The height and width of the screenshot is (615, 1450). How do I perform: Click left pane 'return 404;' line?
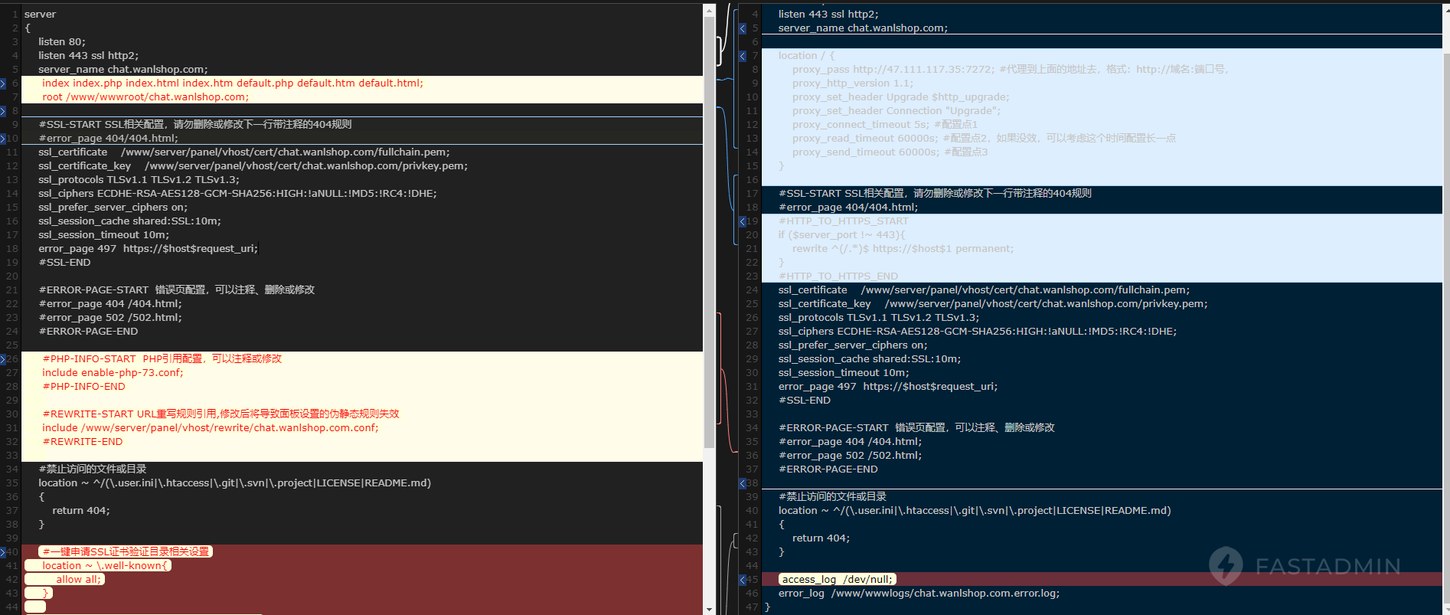pos(81,510)
